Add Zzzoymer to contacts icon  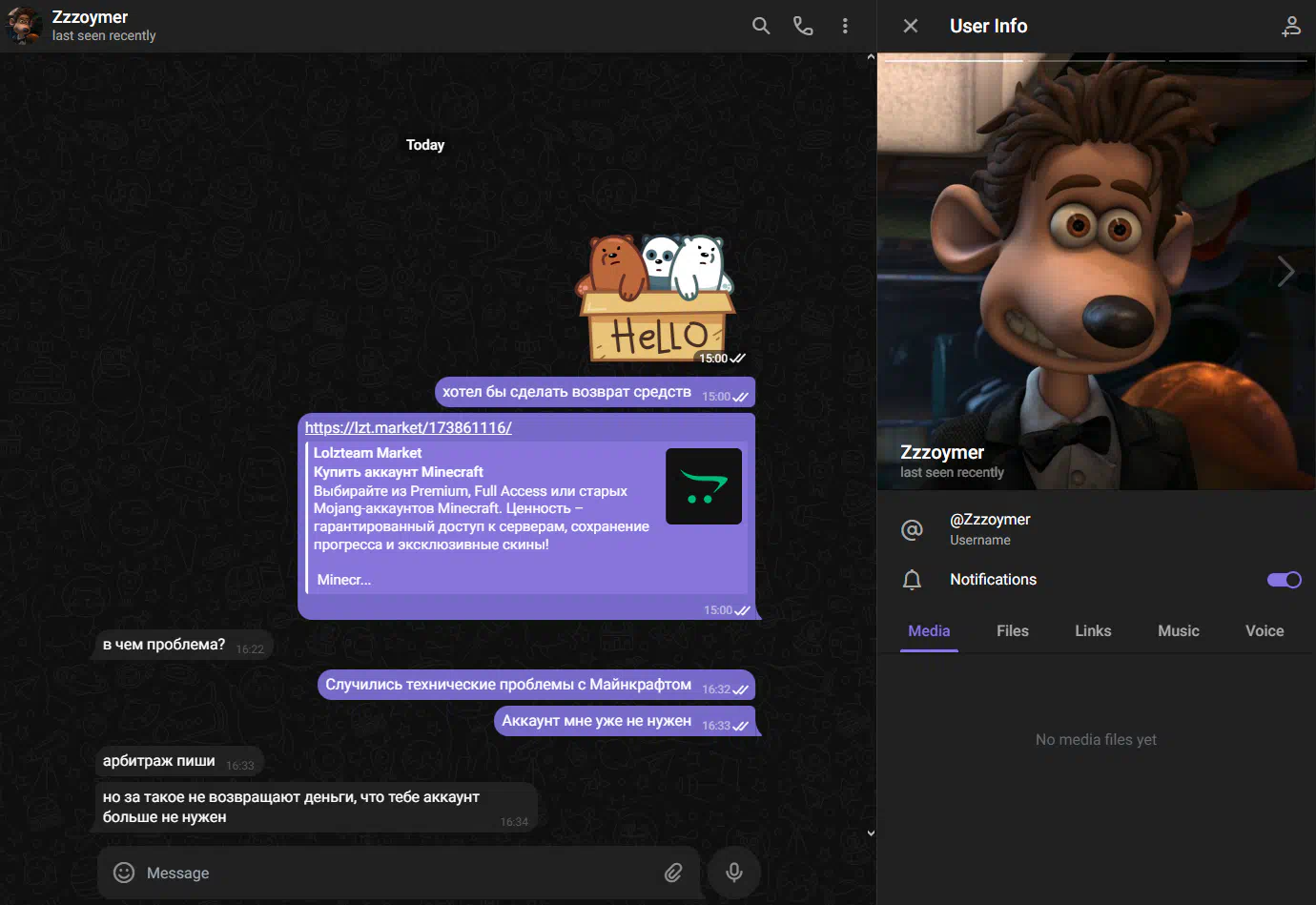pyautogui.click(x=1291, y=26)
